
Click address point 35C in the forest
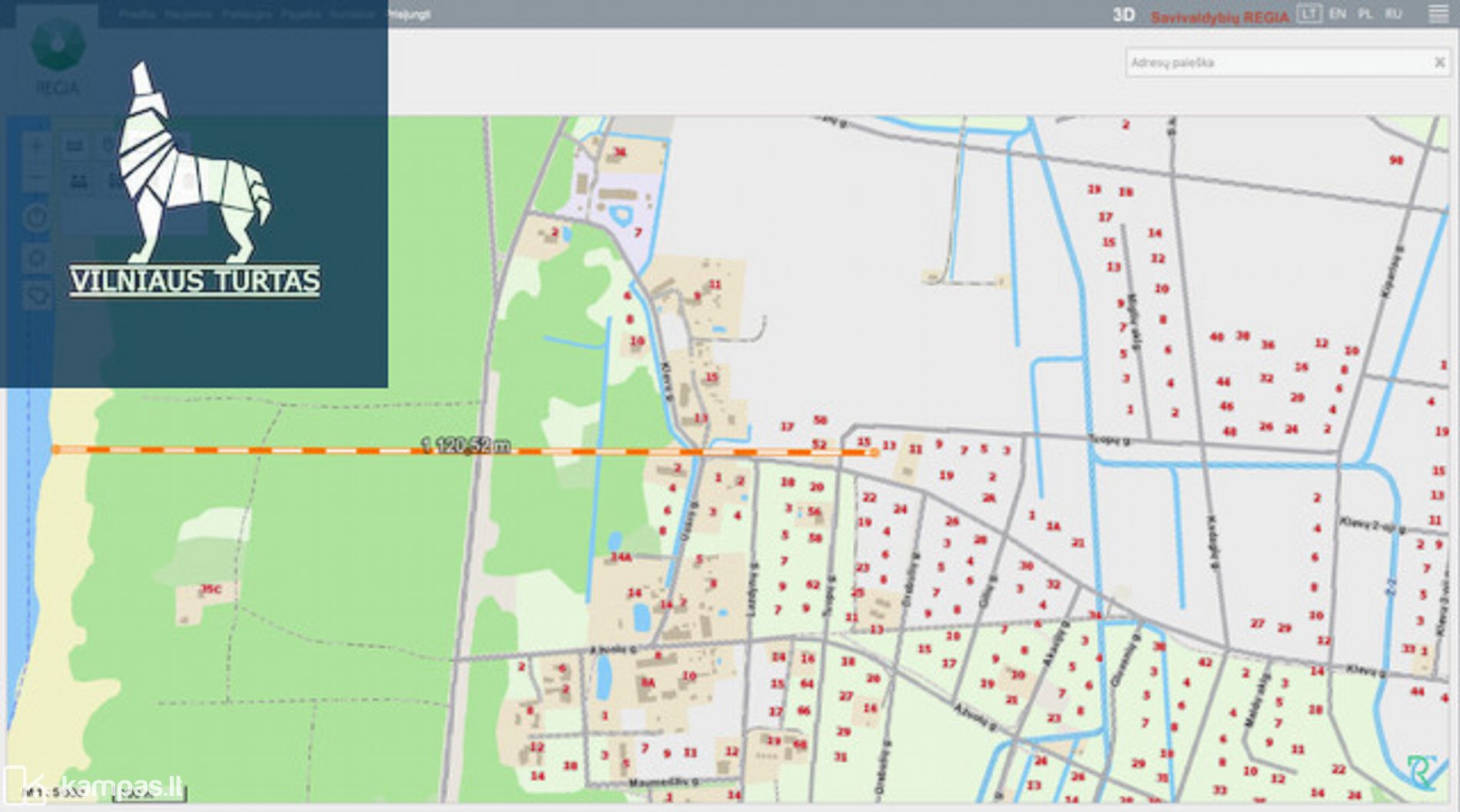211,589
